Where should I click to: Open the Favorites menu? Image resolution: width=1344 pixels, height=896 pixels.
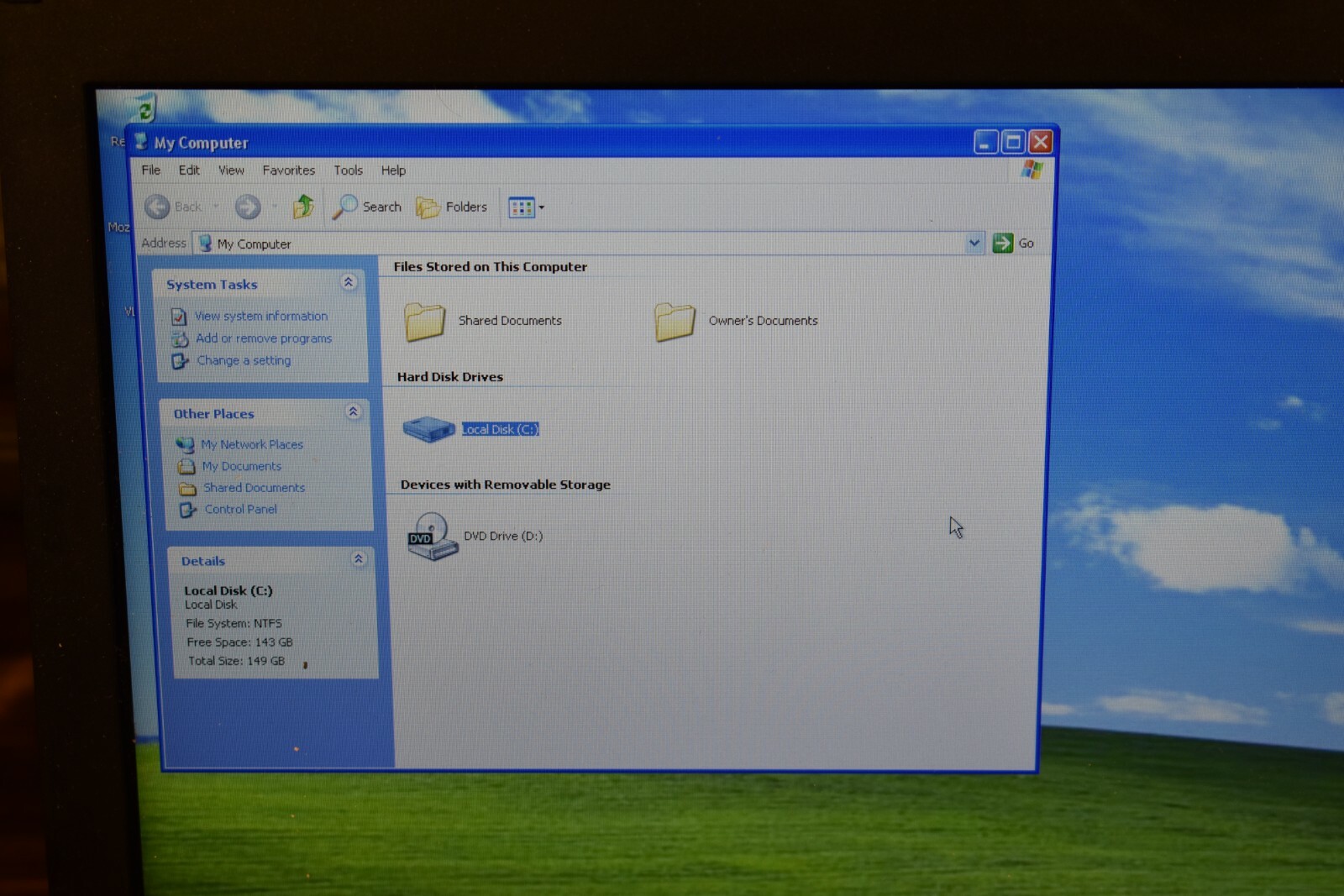288,170
